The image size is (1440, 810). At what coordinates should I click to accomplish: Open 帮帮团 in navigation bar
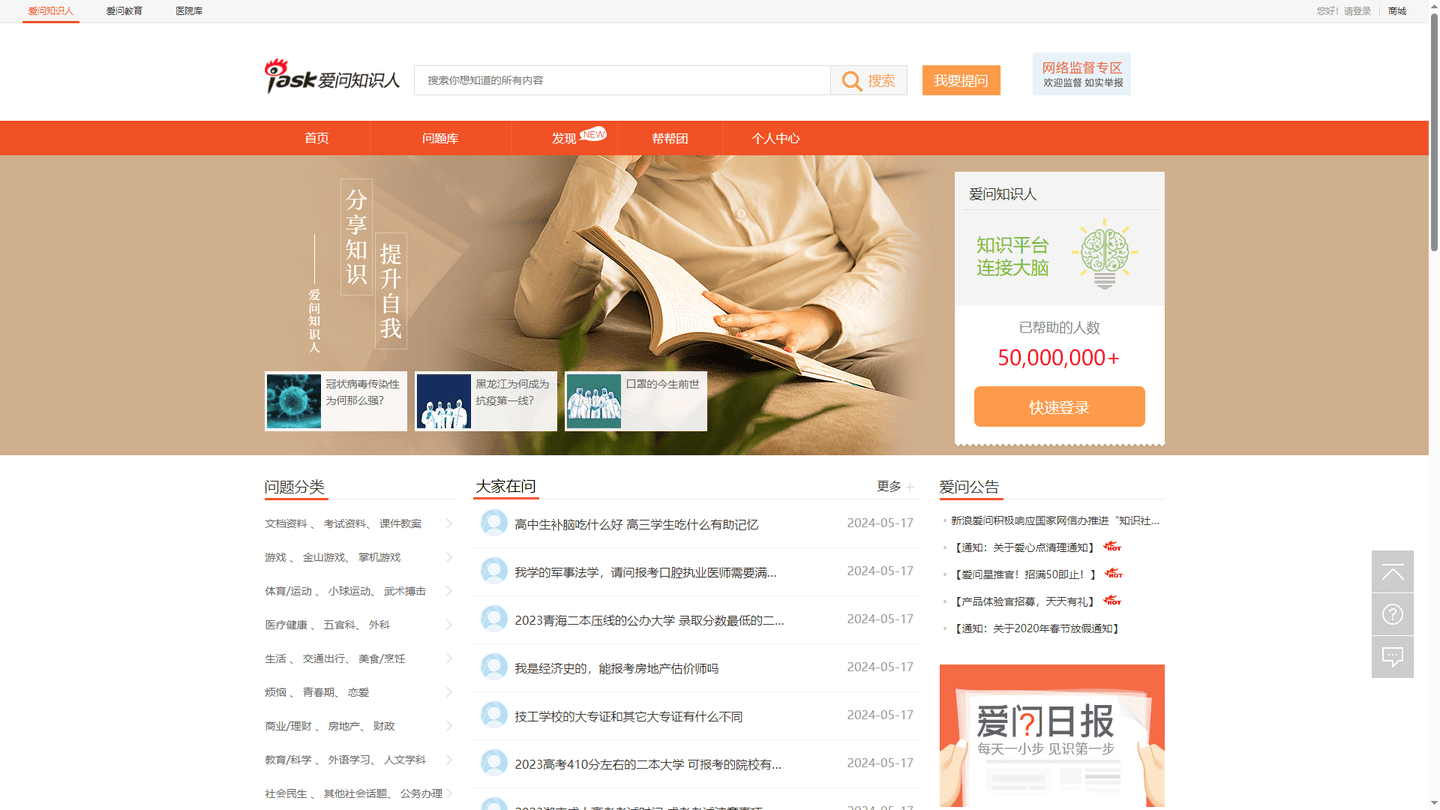pos(670,138)
